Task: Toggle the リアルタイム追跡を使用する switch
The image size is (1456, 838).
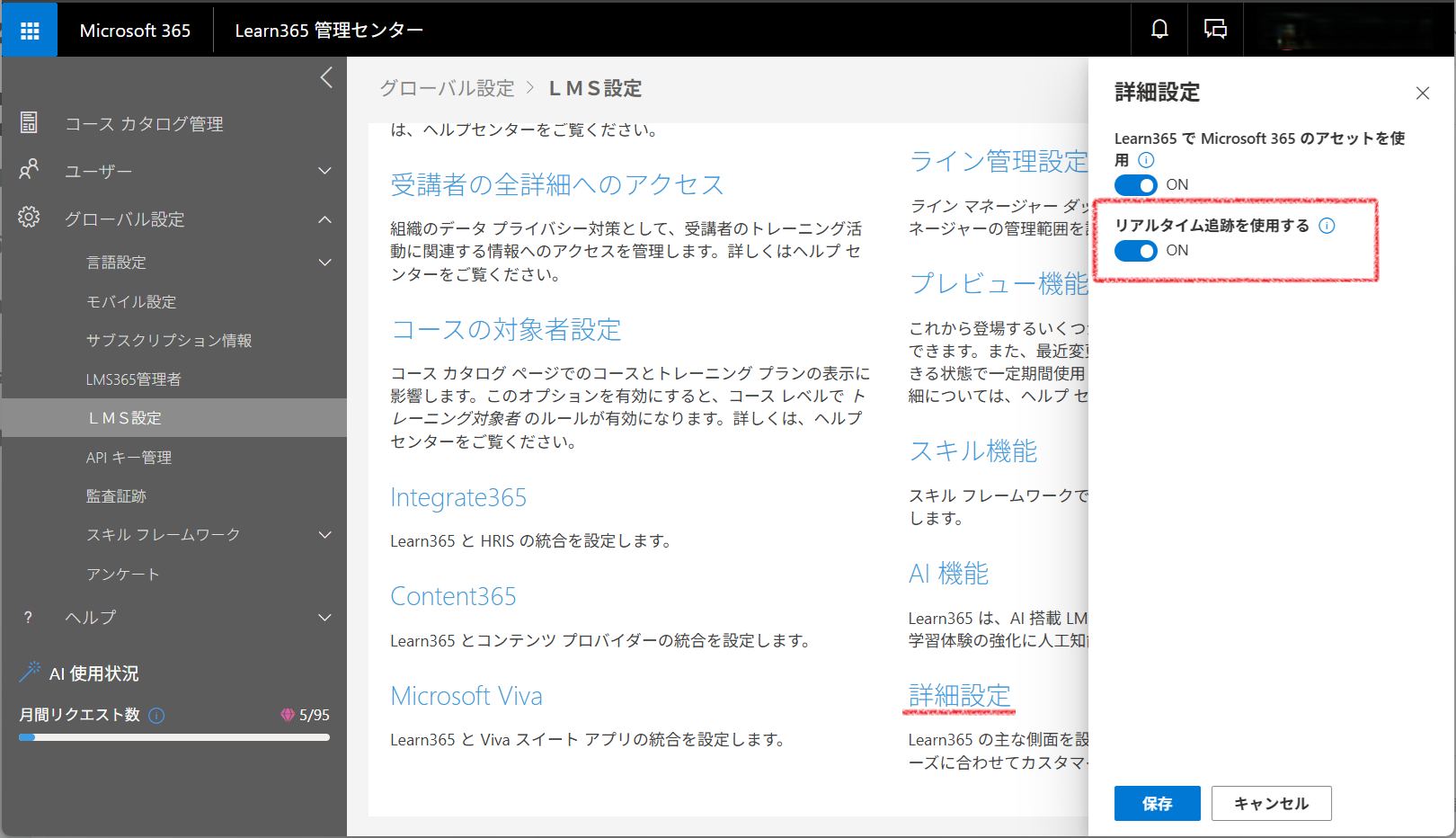Action: 1136,251
